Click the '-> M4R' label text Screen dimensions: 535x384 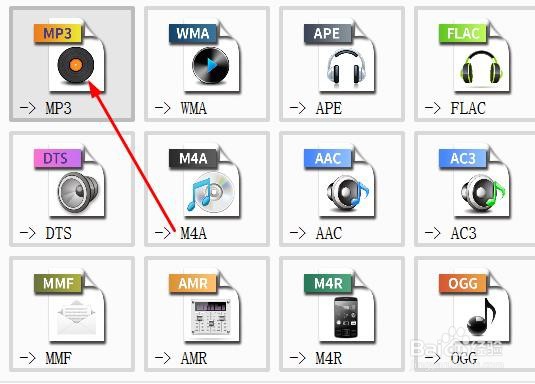click(x=316, y=358)
